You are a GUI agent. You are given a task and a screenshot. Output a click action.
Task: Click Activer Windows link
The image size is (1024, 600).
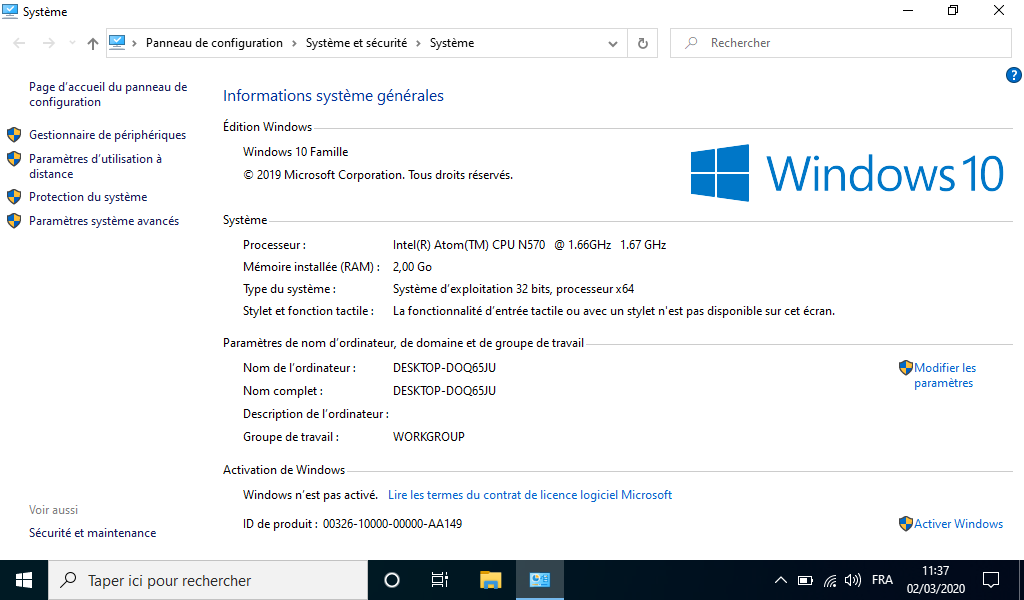click(x=958, y=524)
